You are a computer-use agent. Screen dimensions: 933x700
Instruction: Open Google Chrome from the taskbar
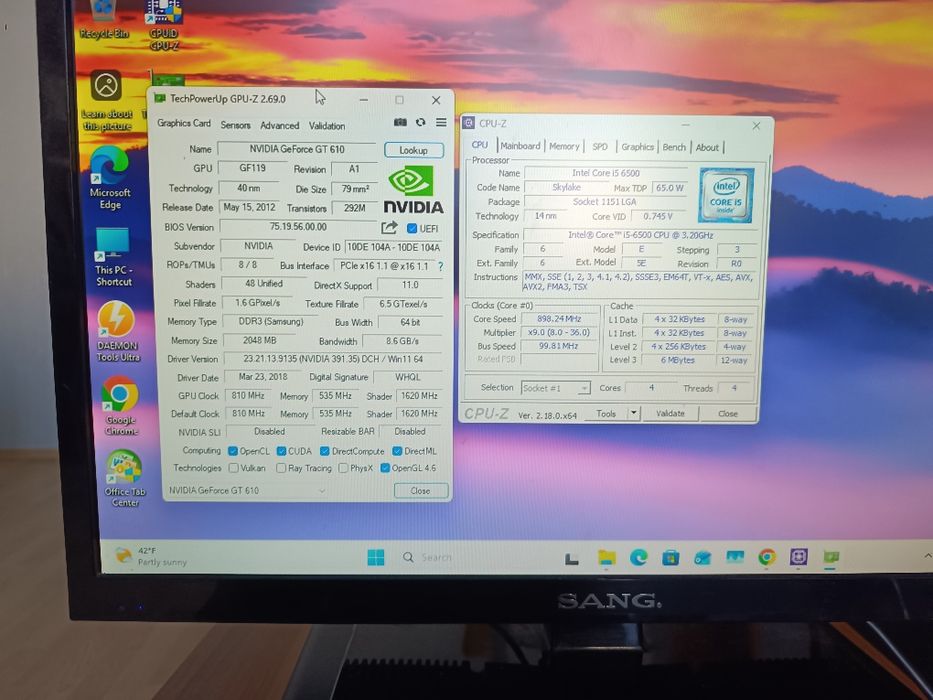pos(767,557)
